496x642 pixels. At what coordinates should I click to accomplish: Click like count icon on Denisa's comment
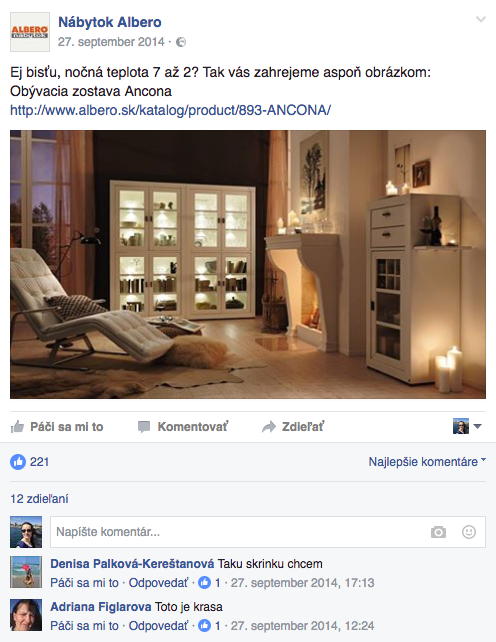point(204,583)
